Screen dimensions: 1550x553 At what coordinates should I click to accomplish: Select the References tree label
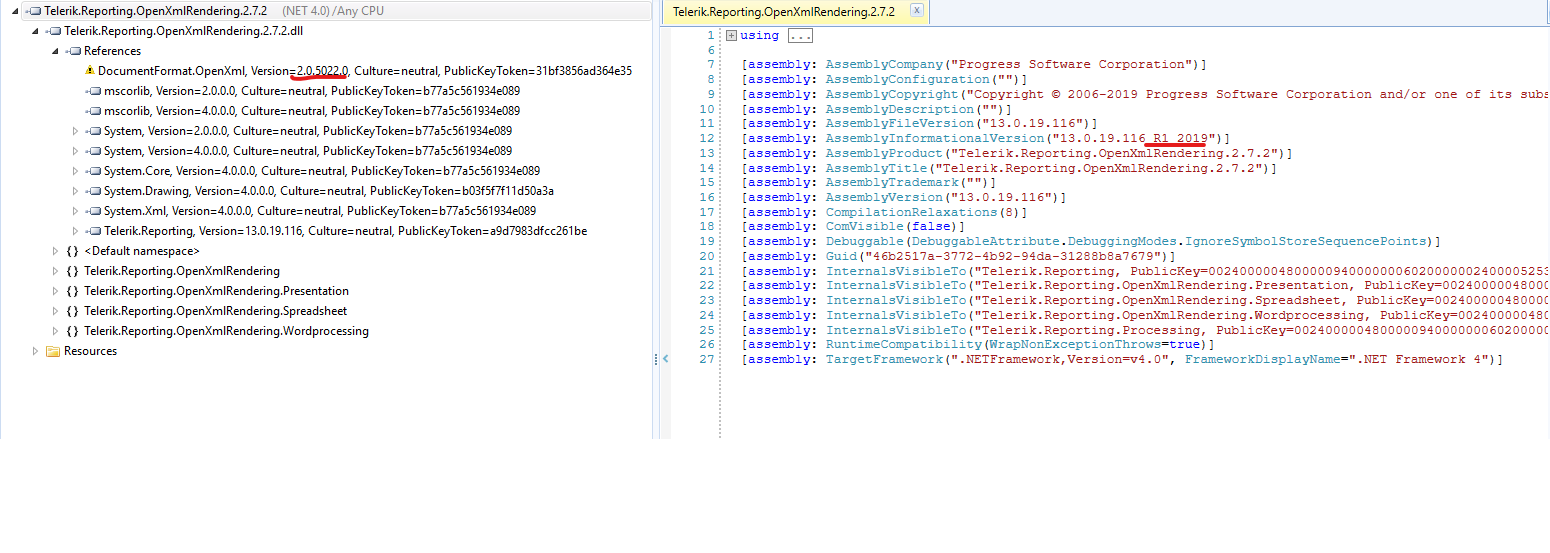click(112, 51)
